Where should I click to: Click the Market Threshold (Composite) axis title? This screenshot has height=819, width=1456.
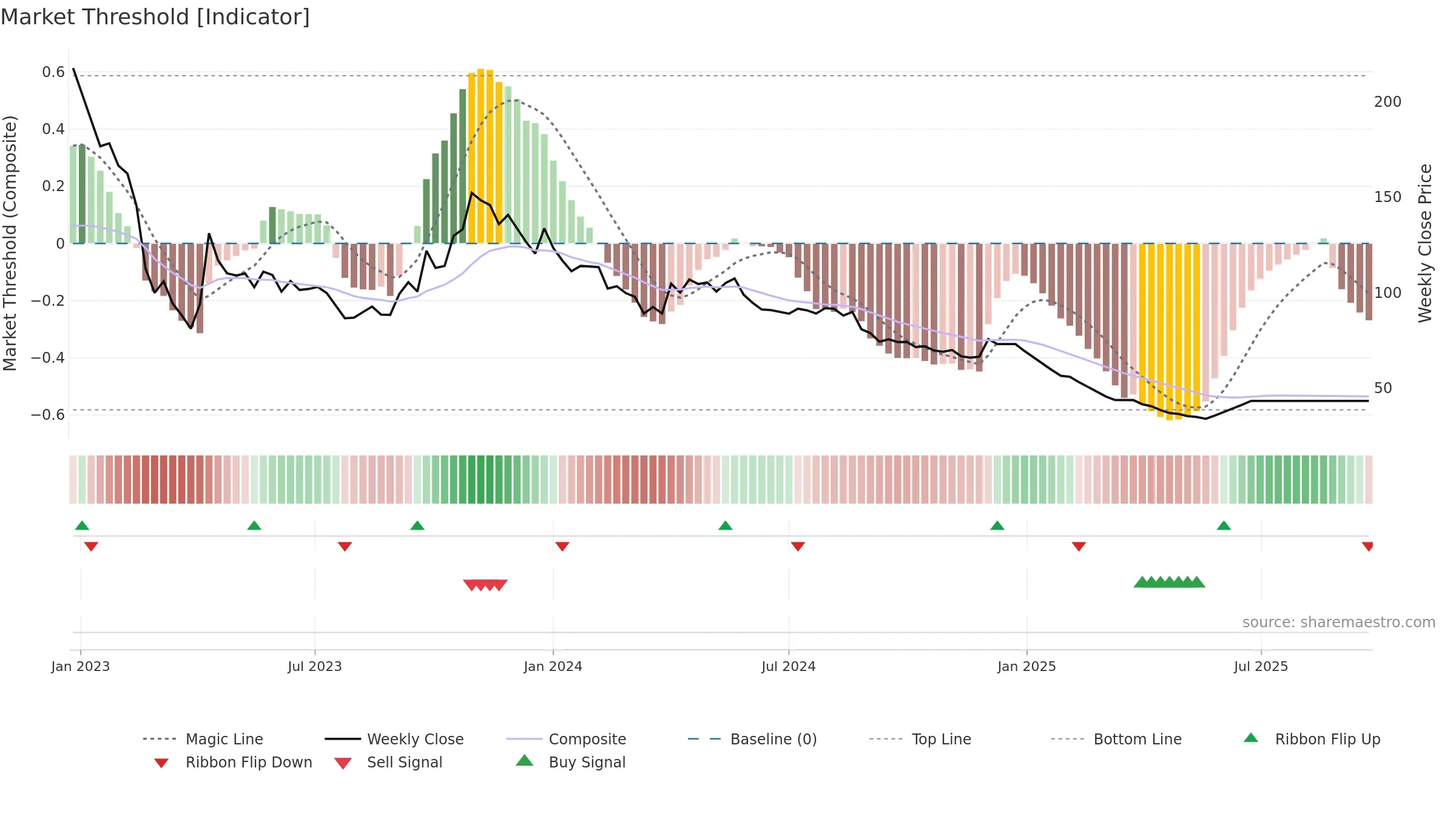(x=10, y=243)
